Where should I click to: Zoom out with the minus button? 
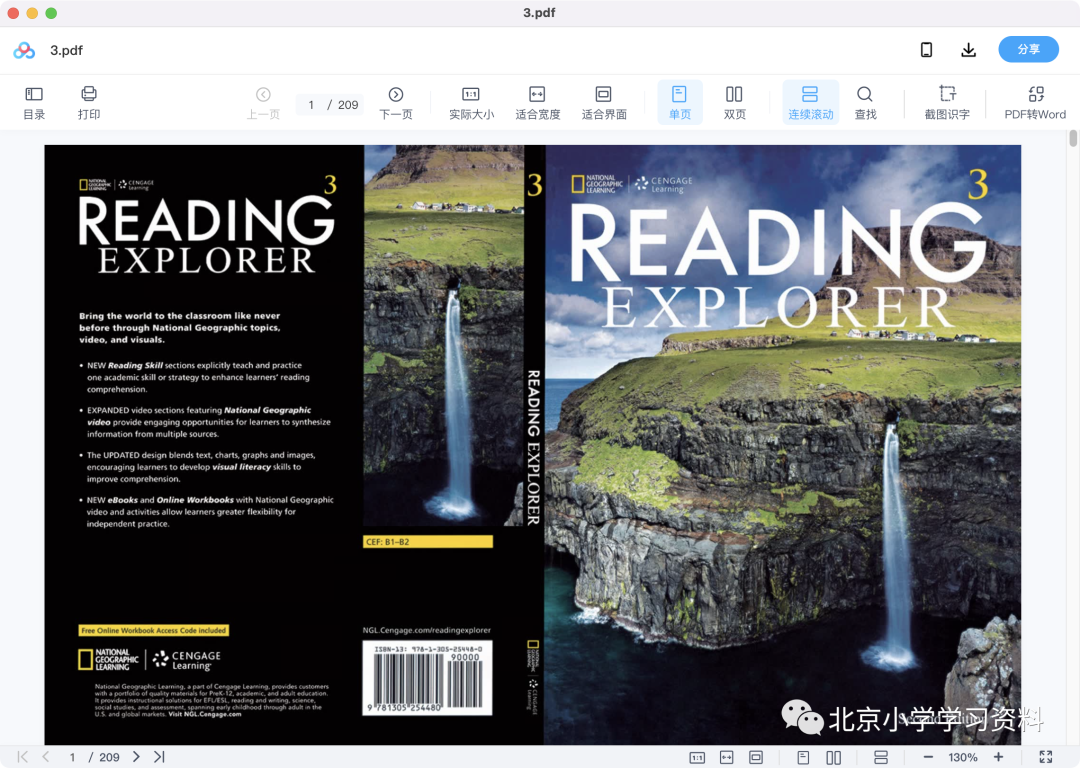click(928, 757)
